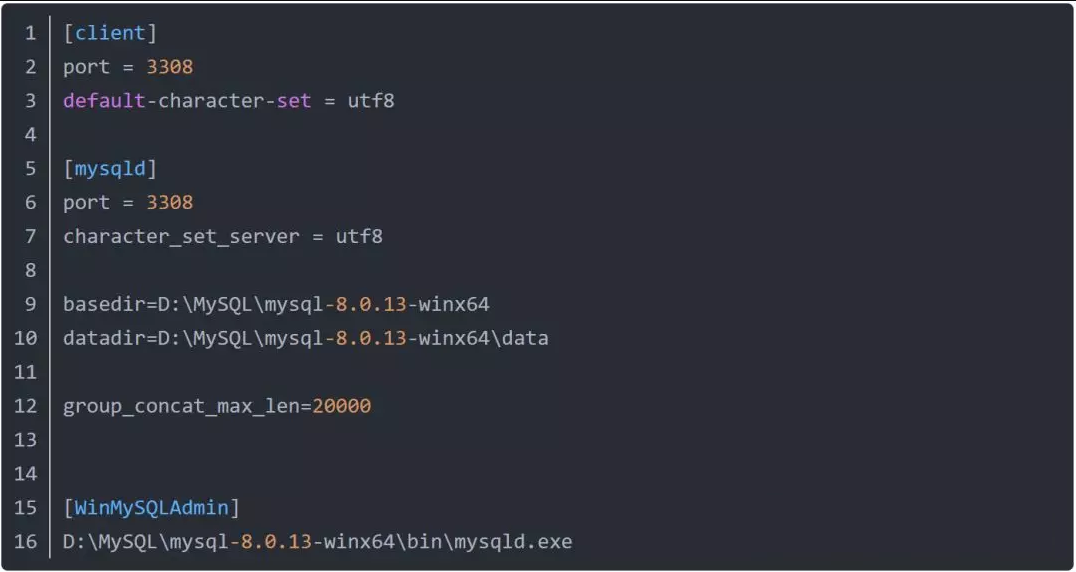This screenshot has width=1076, height=572.
Task: Click line number 11 in the gutter
Action: [x=25, y=372]
